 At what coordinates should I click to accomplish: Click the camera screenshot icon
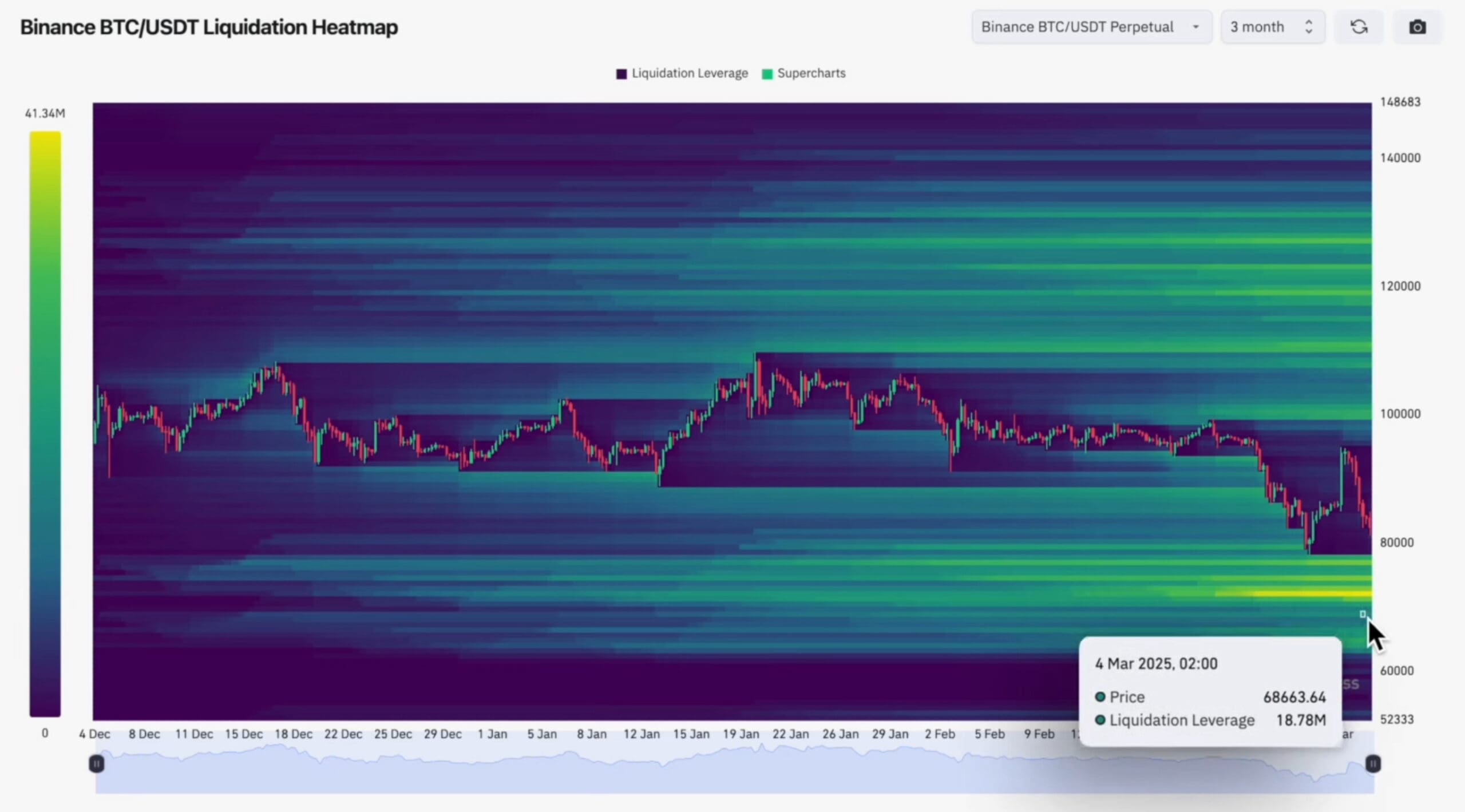tap(1417, 27)
